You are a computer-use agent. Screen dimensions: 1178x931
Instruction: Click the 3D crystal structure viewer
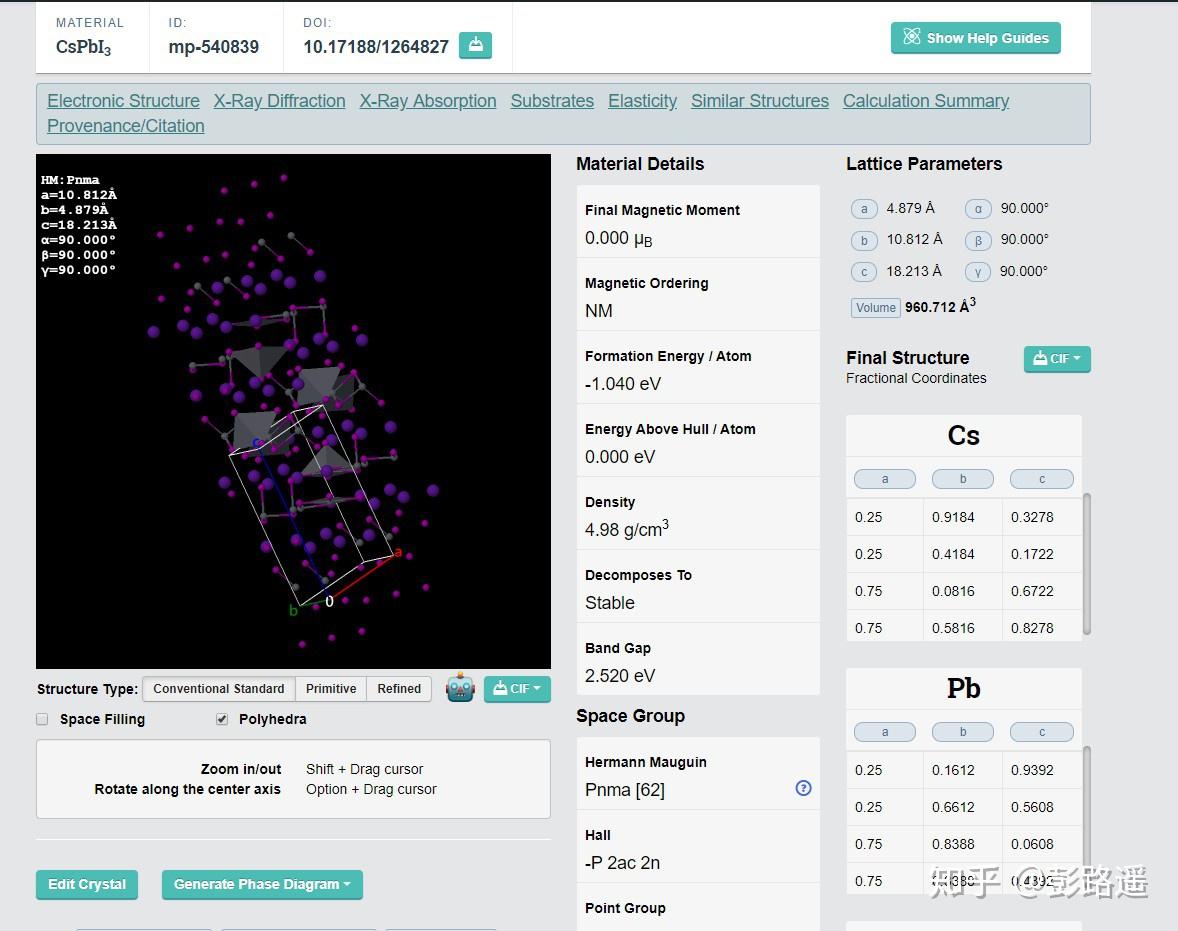(293, 411)
